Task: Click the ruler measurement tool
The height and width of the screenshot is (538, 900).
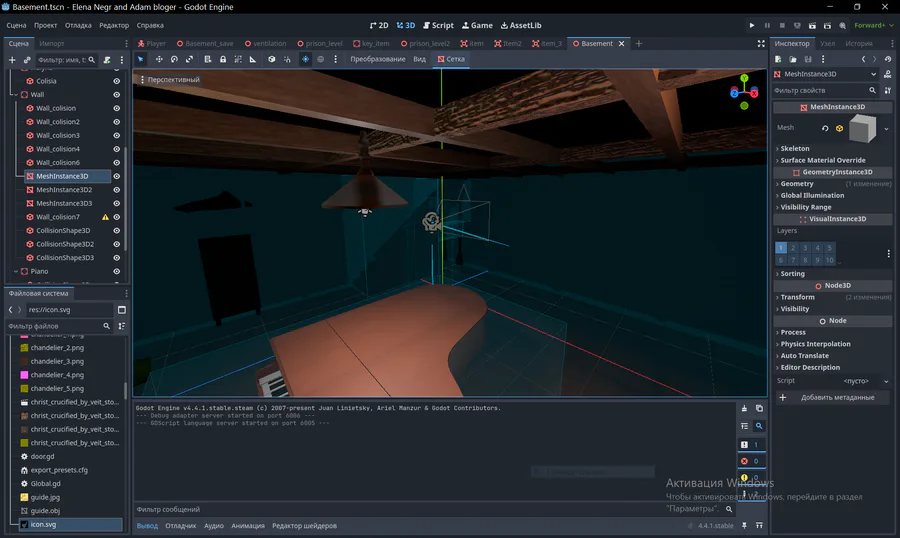Action: [253, 59]
